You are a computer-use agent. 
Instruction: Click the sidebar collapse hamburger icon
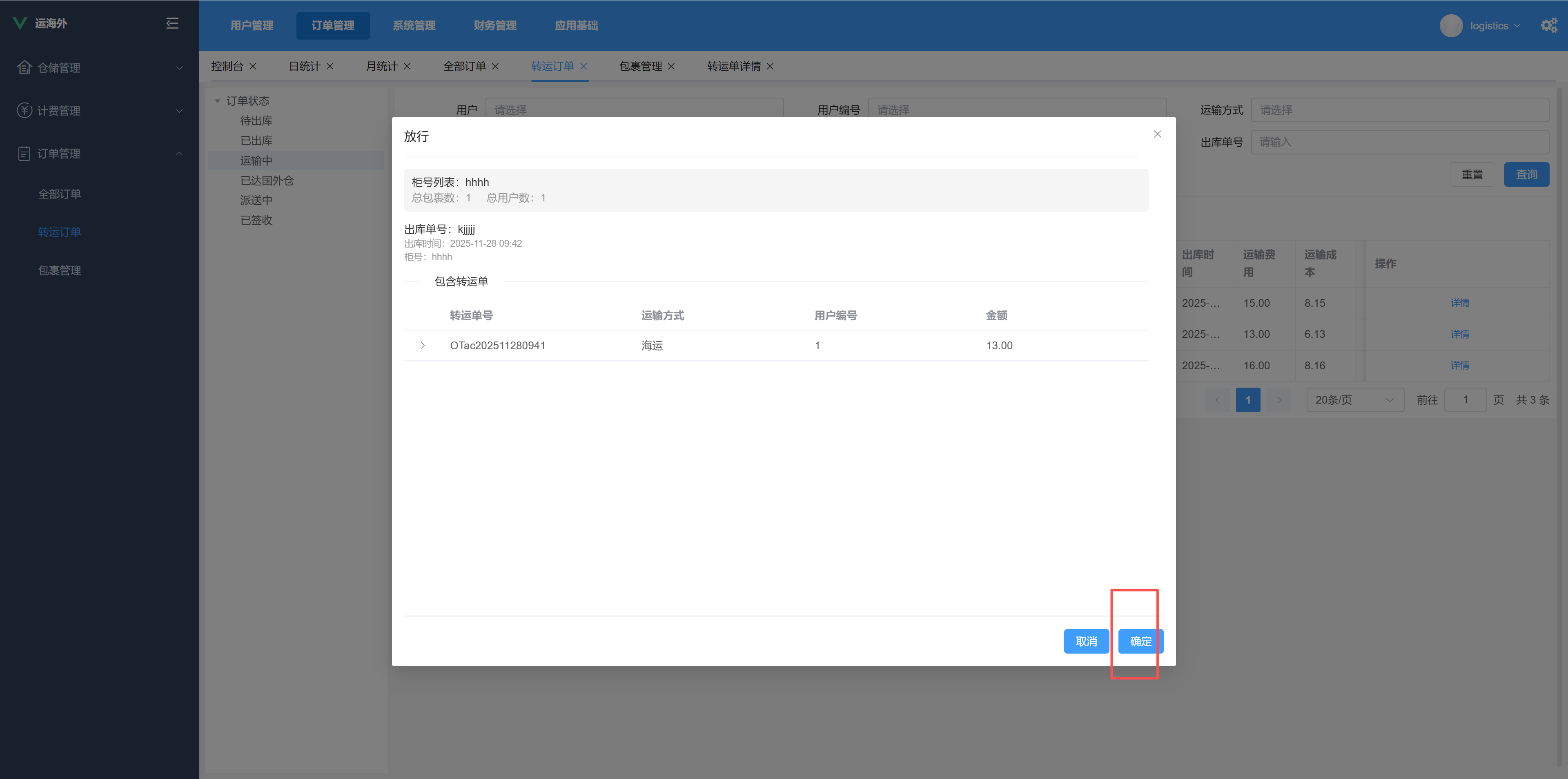(x=172, y=23)
